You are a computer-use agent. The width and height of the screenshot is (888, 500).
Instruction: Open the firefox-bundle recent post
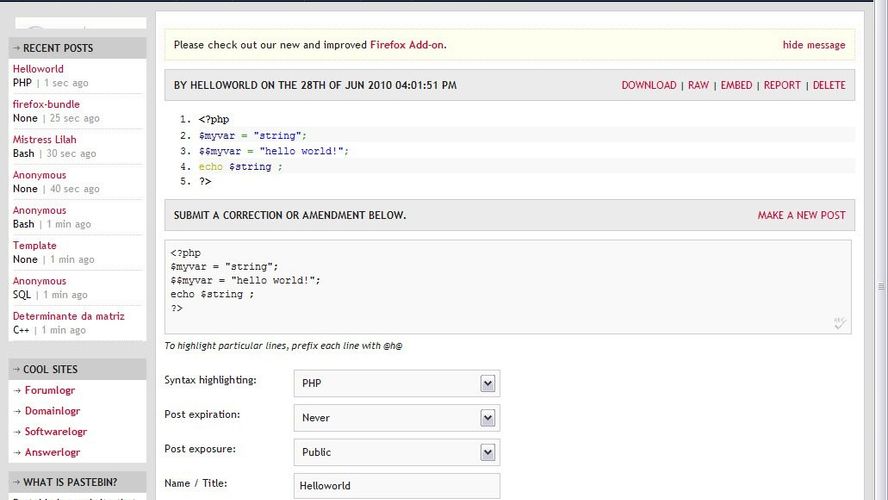pos(46,104)
